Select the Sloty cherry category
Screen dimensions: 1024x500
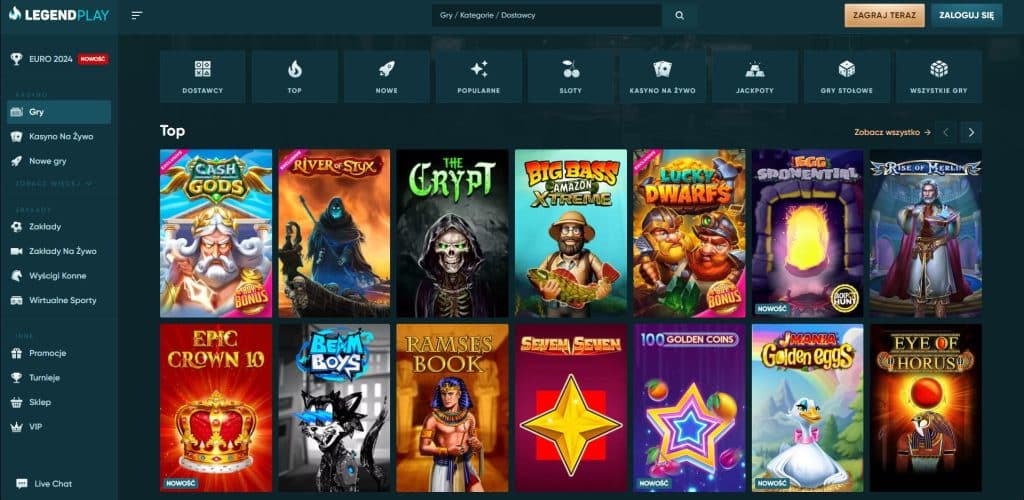570,77
